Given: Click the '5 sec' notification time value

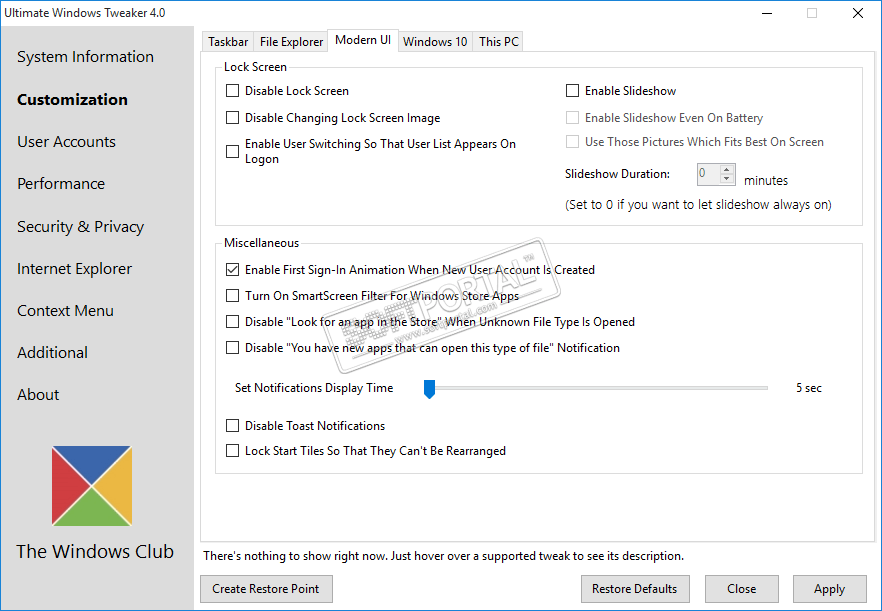Looking at the screenshot, I should (x=809, y=388).
